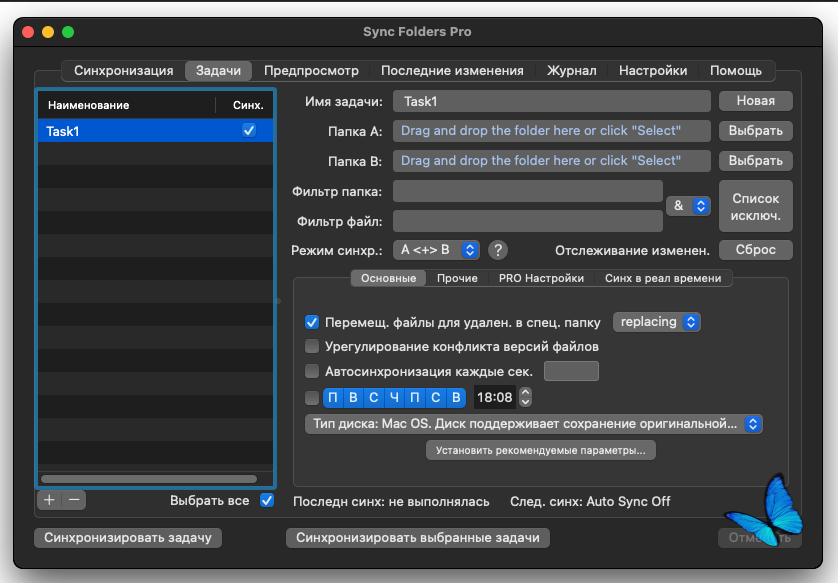Click the auto-sync seconds input field
838x583 pixels.
point(571,371)
